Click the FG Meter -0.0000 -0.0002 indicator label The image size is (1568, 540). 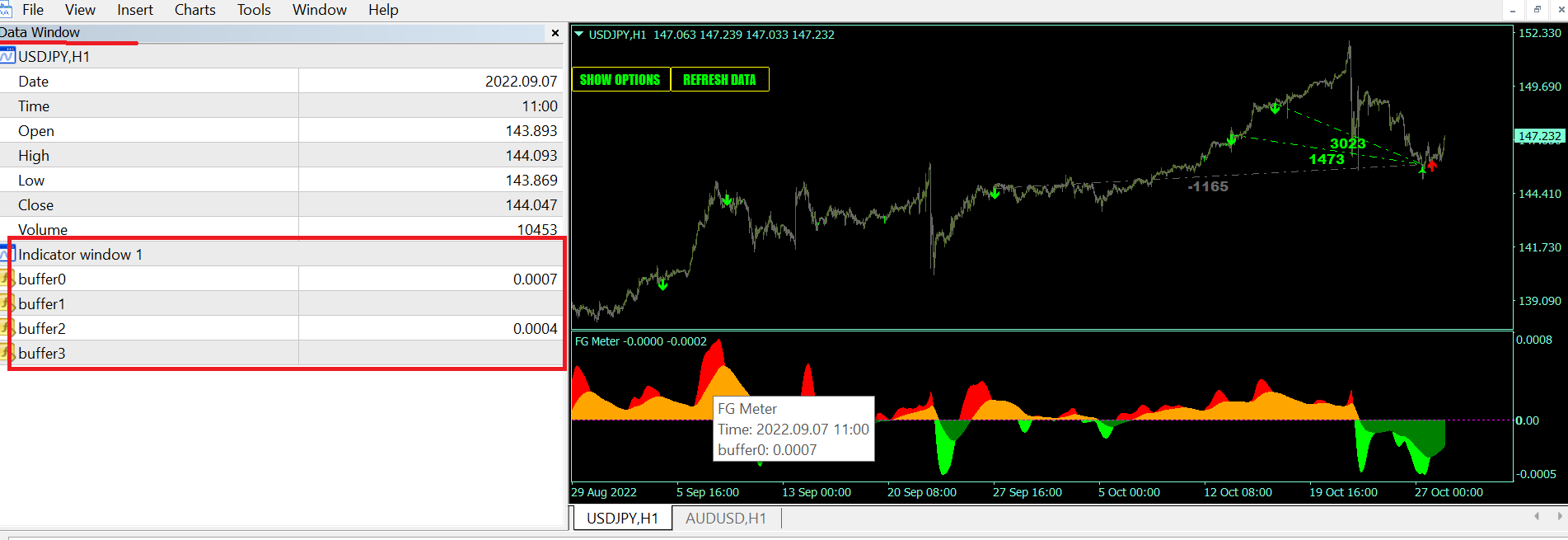tap(640, 341)
